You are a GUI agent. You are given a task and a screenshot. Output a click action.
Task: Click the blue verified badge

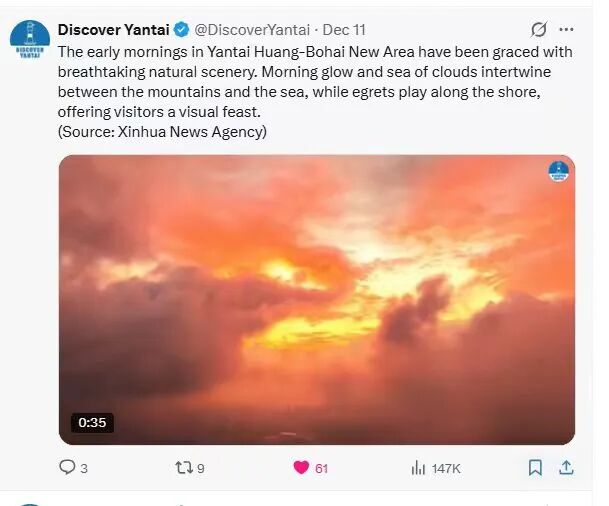[182, 29]
